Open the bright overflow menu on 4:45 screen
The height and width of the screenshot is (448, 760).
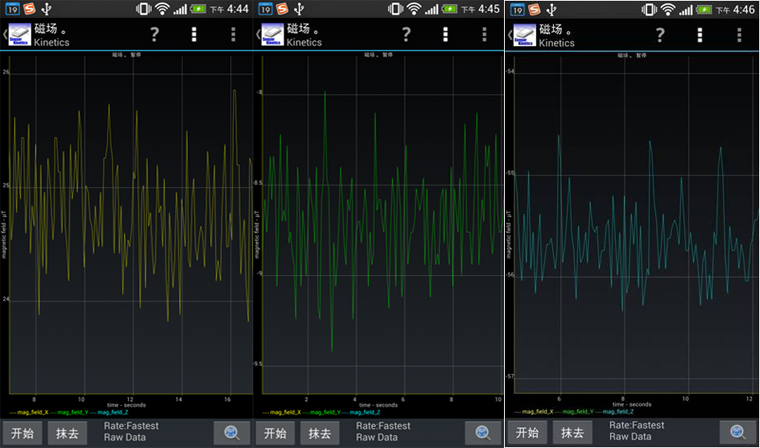tap(445, 34)
